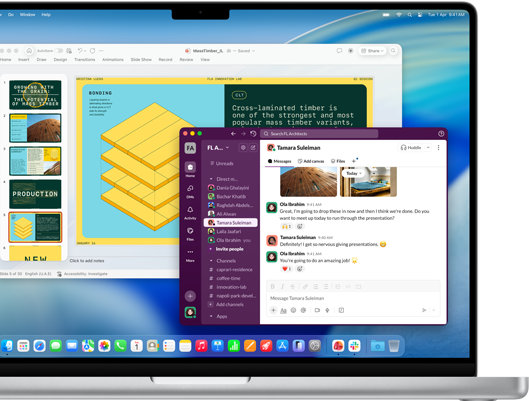Click Add channels in the Slack sidebar

click(x=229, y=305)
